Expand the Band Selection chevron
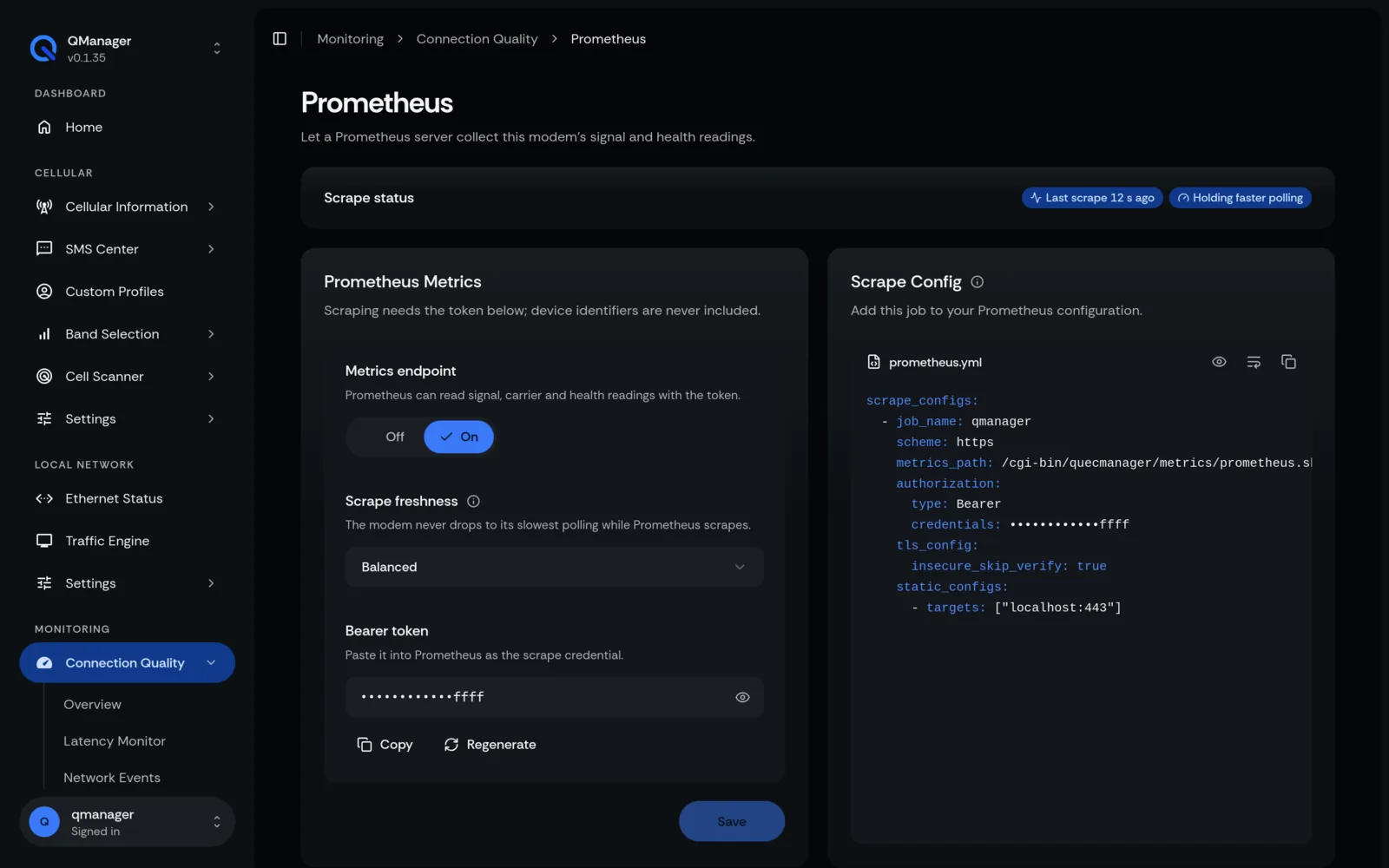This screenshot has width=1389, height=868. pyautogui.click(x=211, y=334)
